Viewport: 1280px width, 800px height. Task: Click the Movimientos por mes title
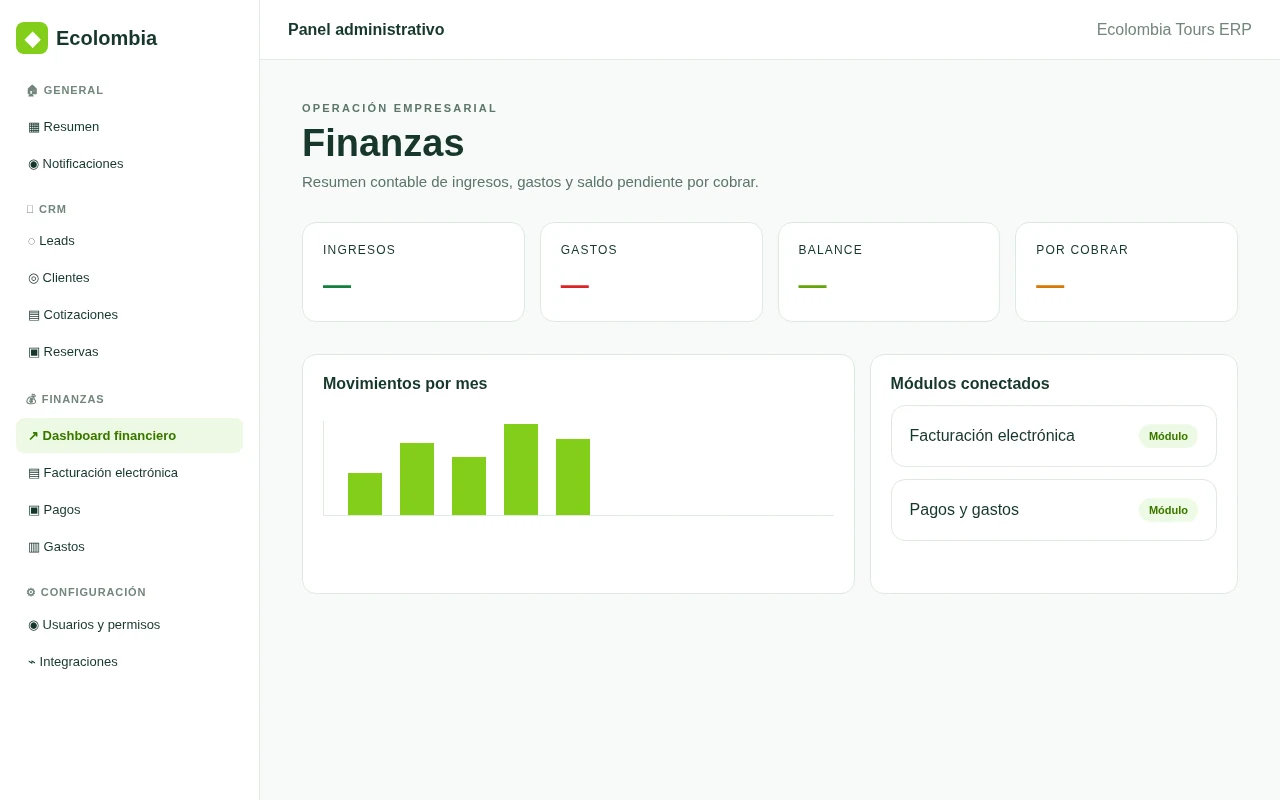pos(405,384)
